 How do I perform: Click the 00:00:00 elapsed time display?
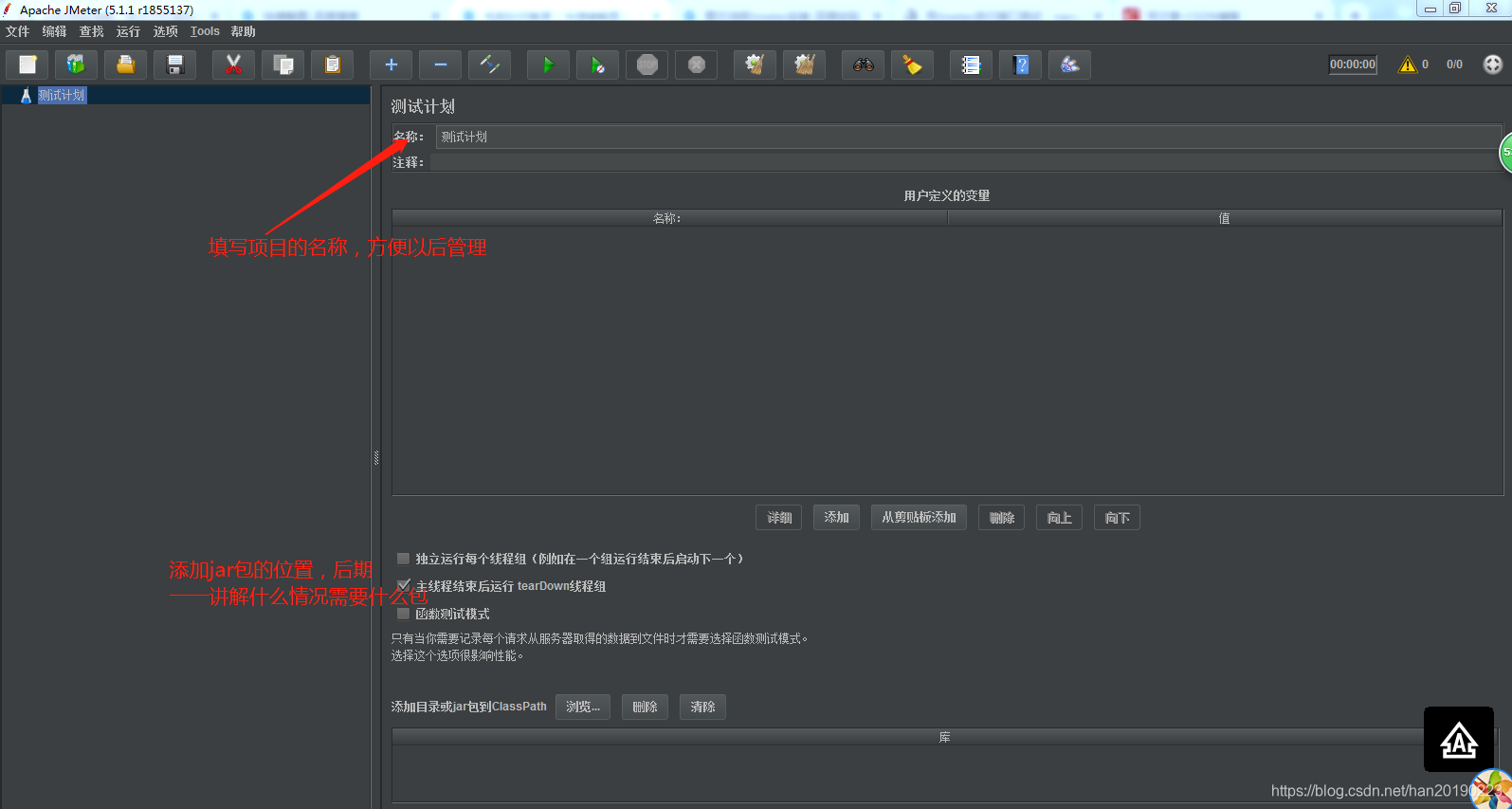[x=1353, y=64]
